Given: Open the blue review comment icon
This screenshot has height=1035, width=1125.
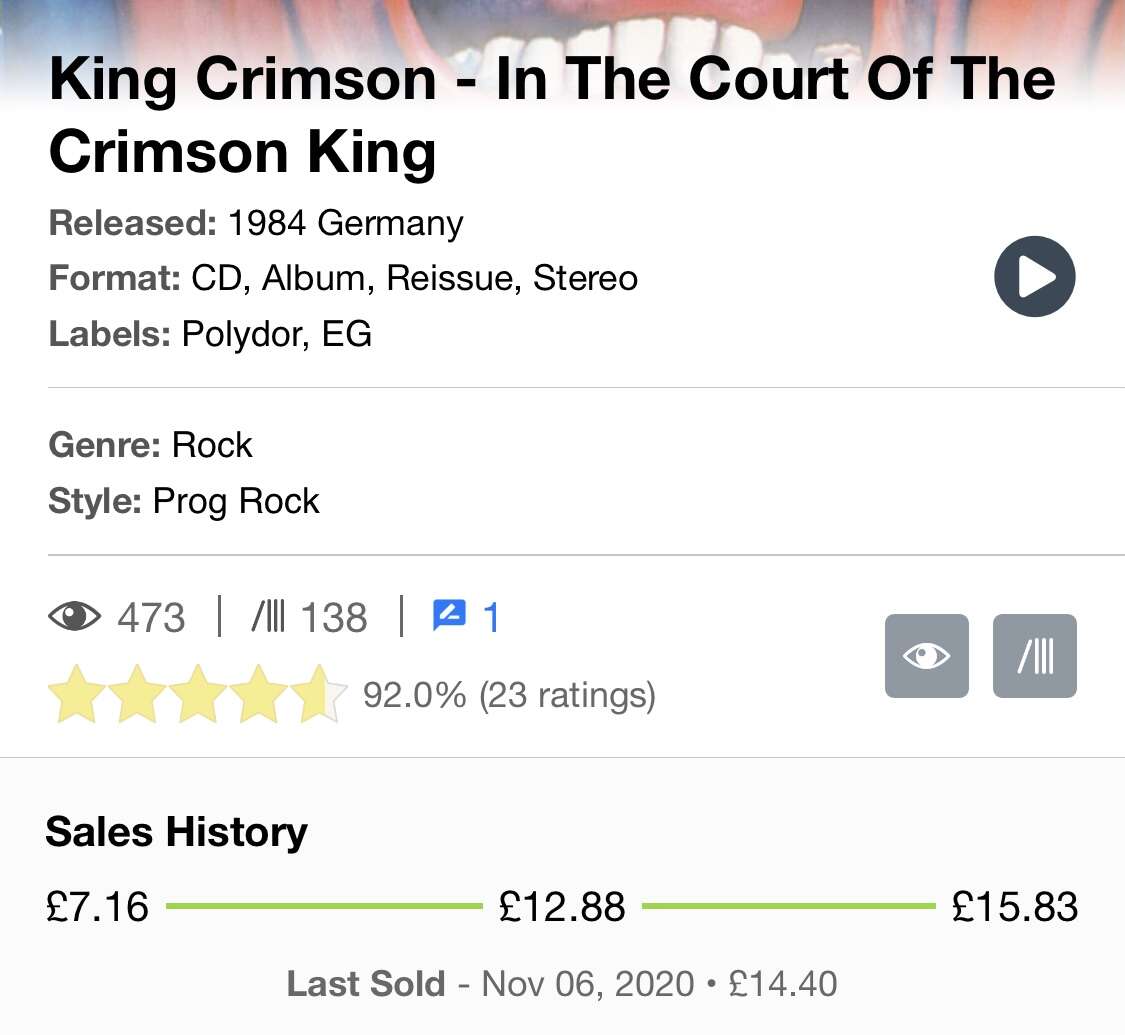Looking at the screenshot, I should coord(449,616).
